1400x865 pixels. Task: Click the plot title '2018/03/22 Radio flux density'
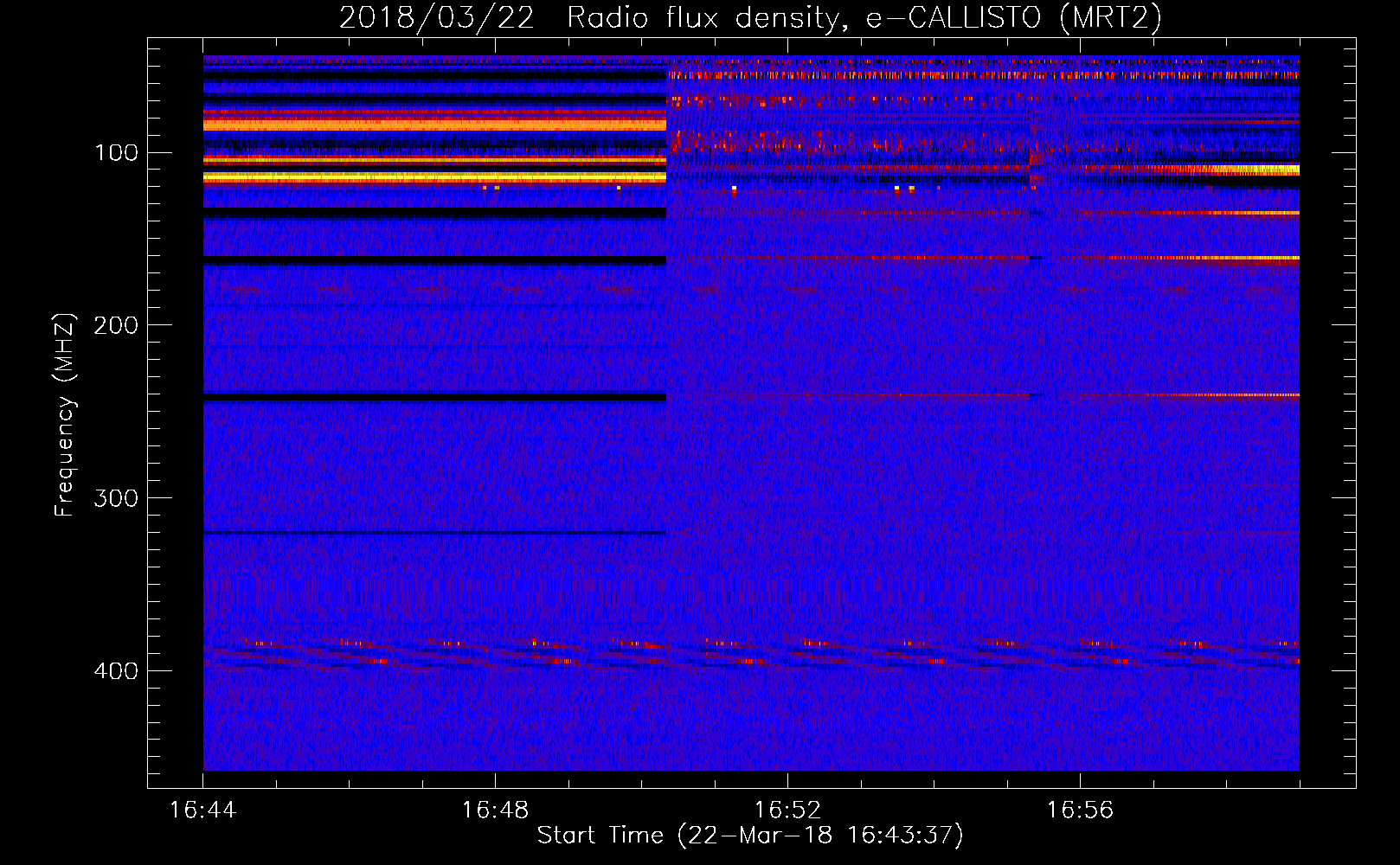coord(749,18)
